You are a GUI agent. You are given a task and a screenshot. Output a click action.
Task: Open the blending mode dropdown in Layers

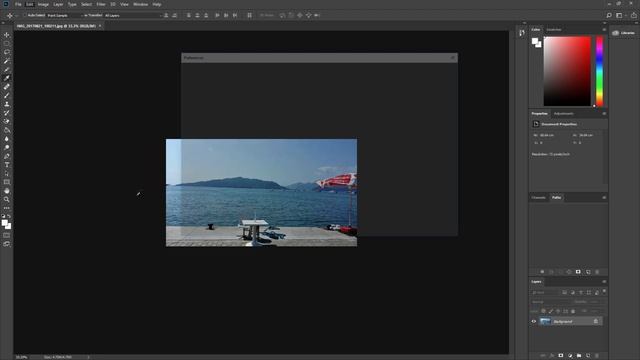(x=551, y=302)
